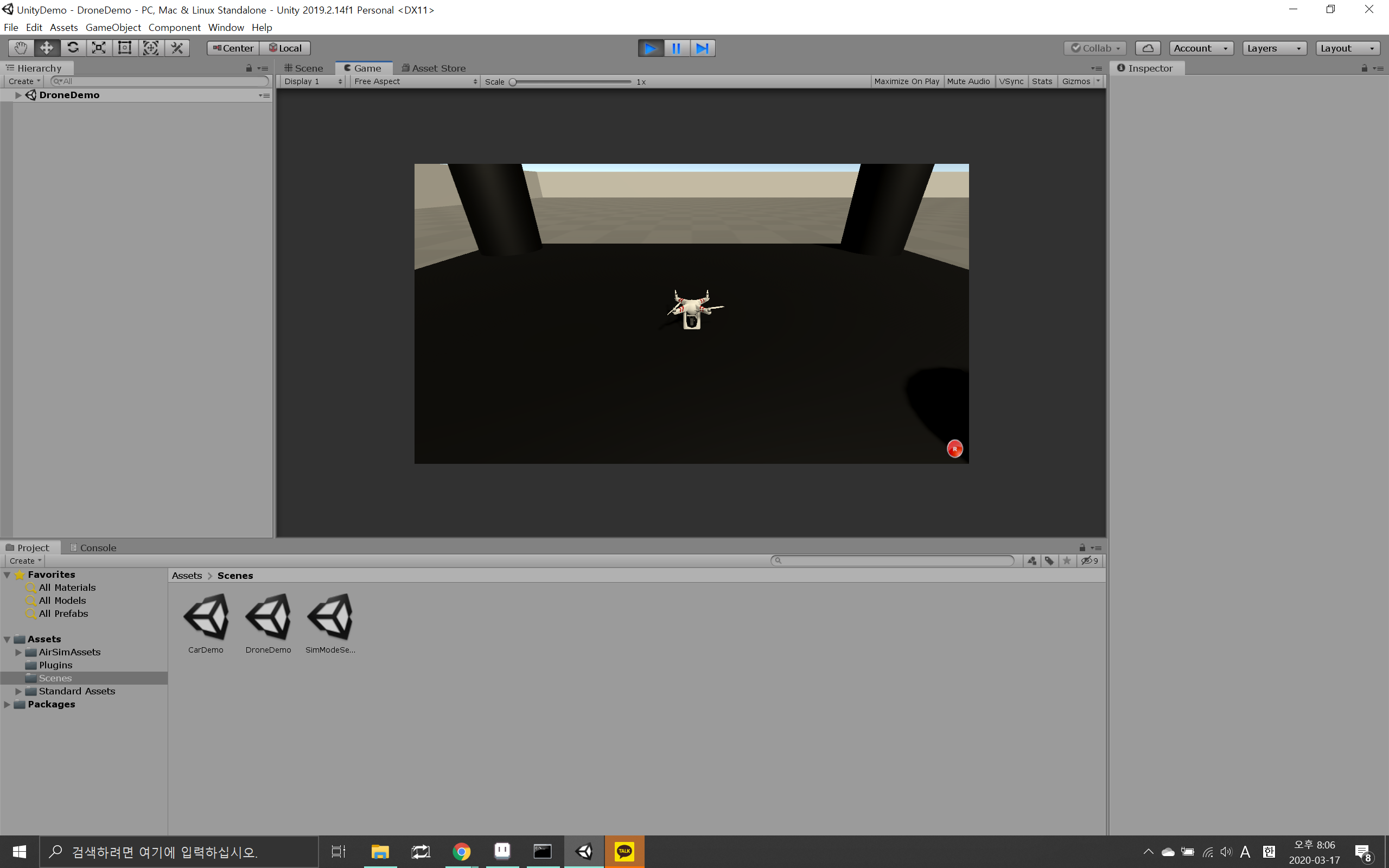1389x868 pixels.
Task: Open the Available Custom Editor Tools
Action: 176,48
